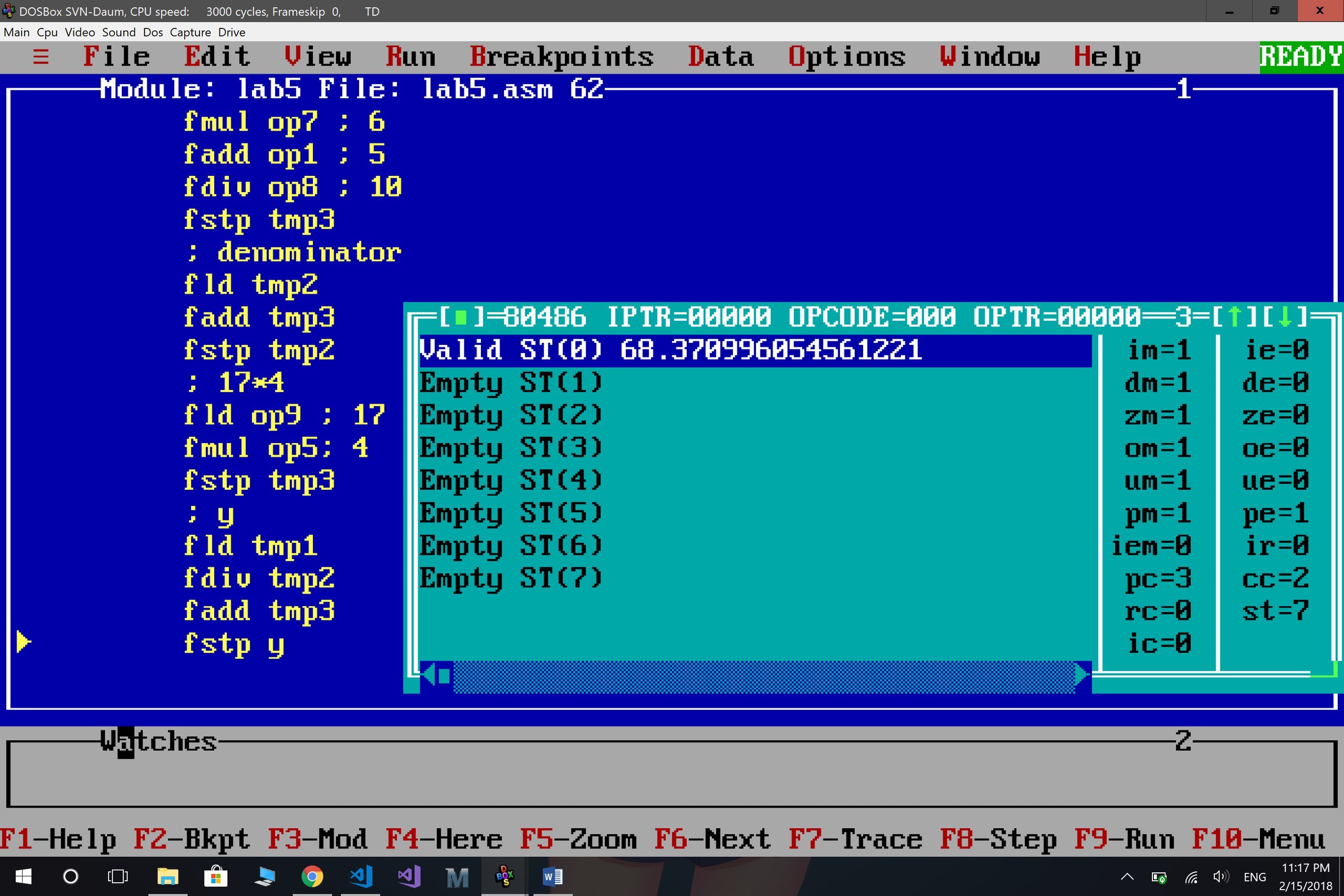Toggle the zm=1 control flag

[x=1158, y=415]
